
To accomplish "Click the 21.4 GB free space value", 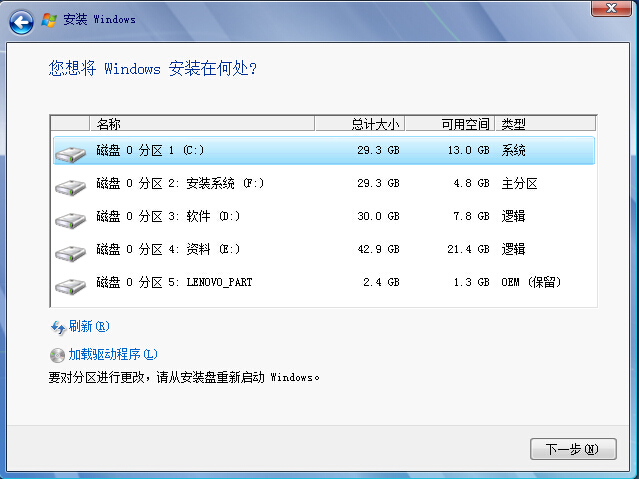I will click(x=468, y=249).
